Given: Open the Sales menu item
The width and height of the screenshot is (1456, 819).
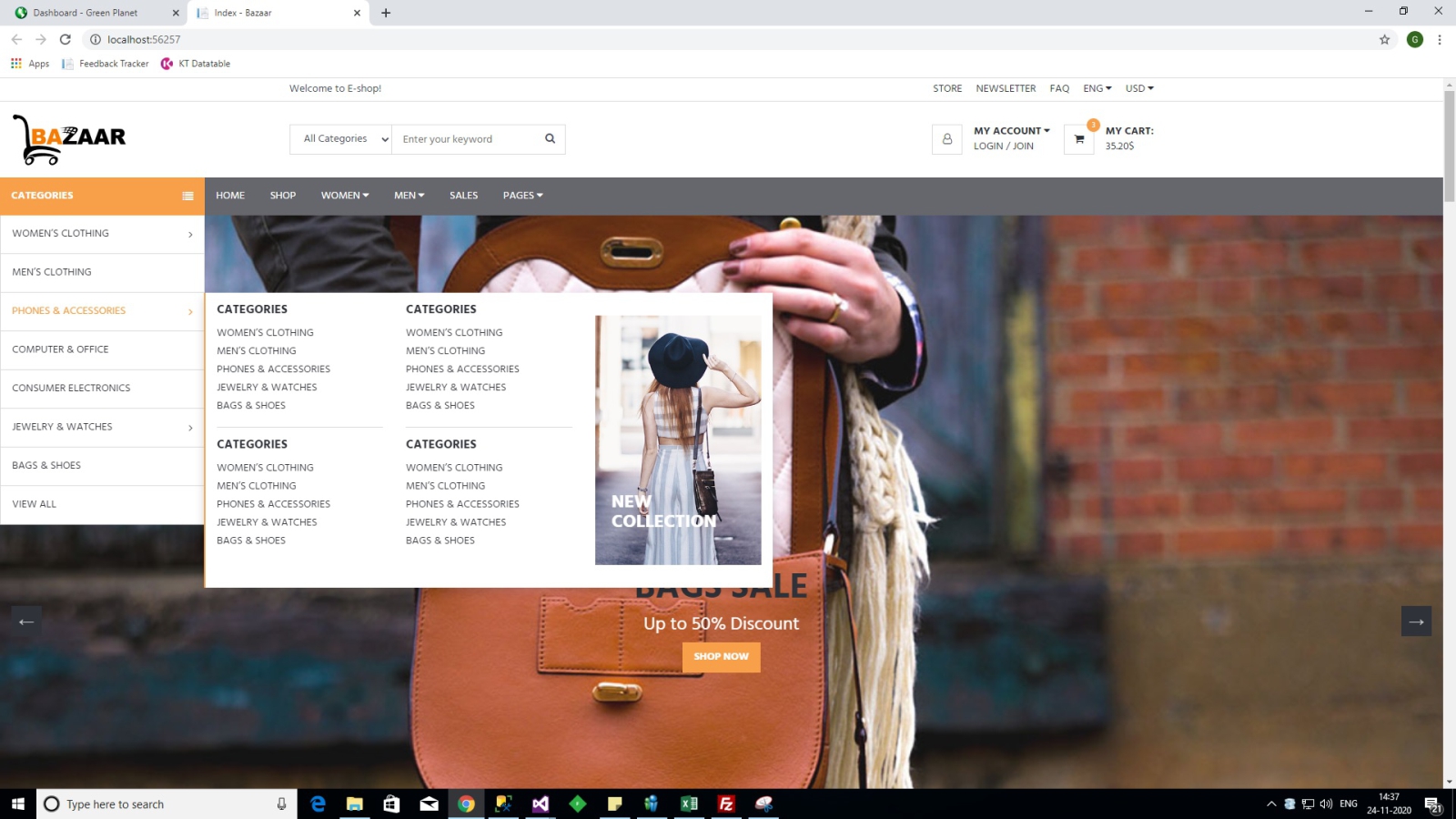Looking at the screenshot, I should [x=463, y=196].
